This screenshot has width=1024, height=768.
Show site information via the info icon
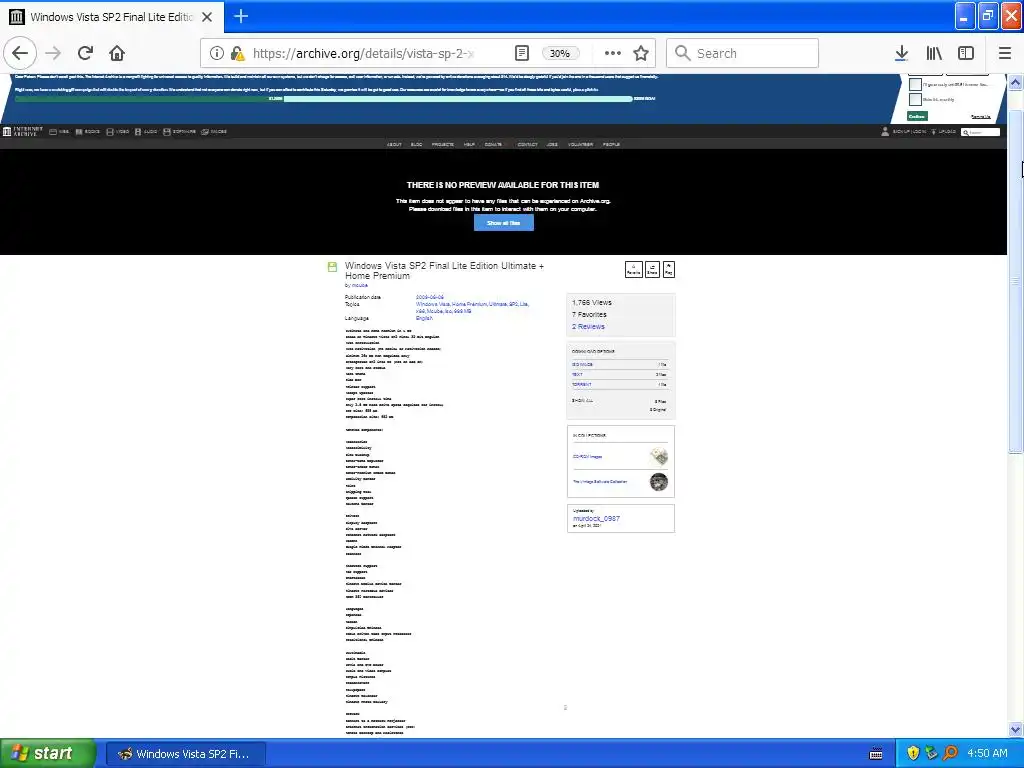[x=217, y=54]
